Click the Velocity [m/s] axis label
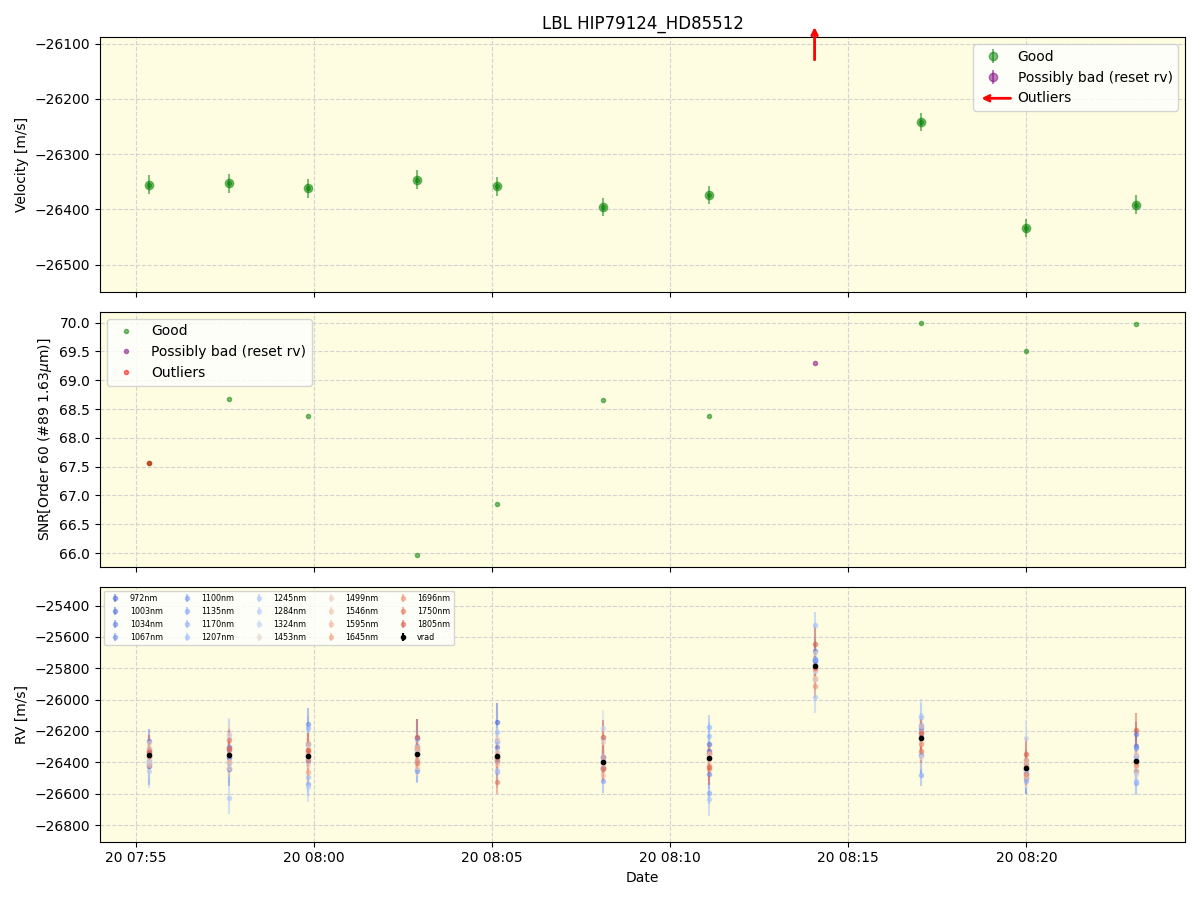 click(x=21, y=165)
